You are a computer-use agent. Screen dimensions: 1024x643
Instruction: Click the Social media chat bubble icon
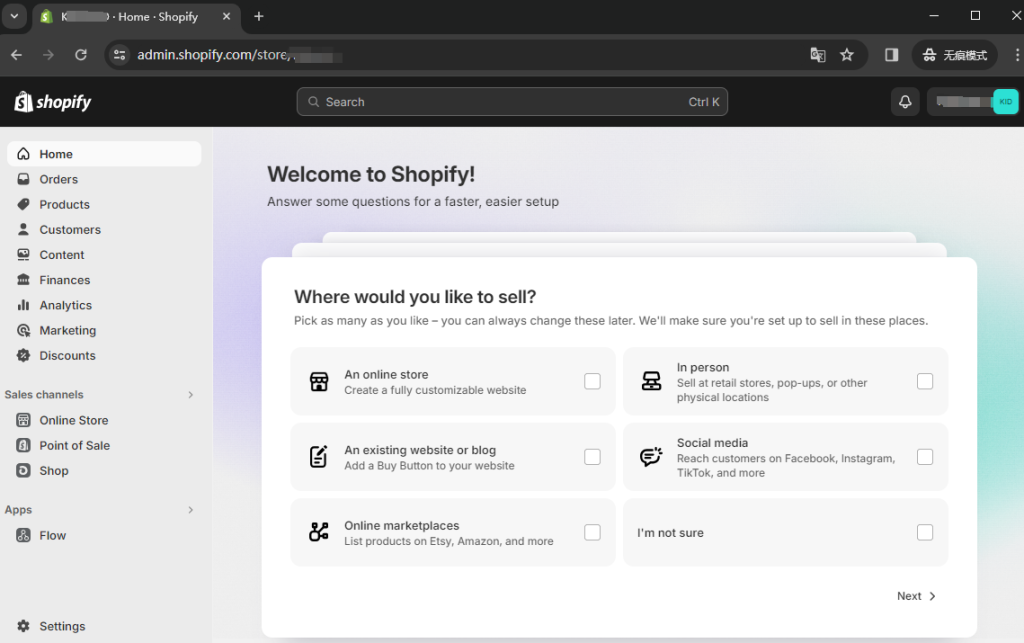(x=651, y=457)
